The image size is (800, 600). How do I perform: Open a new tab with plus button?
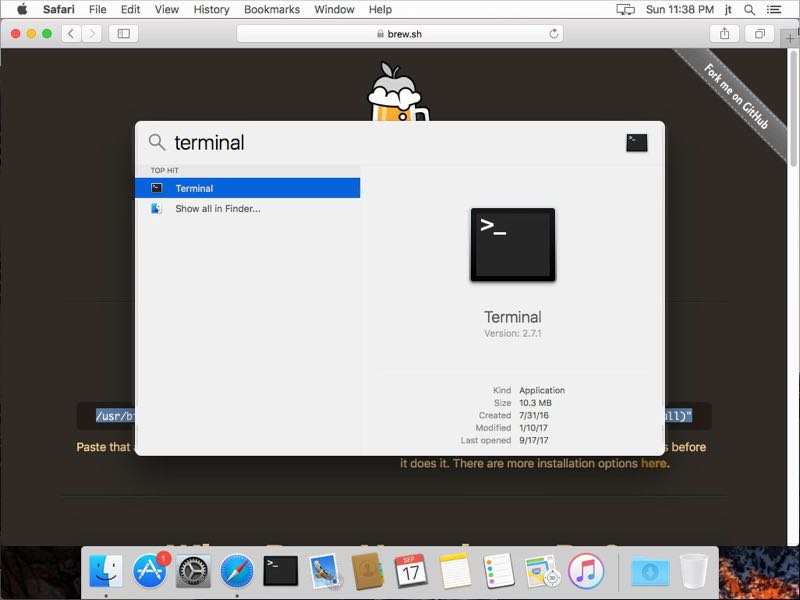(x=790, y=38)
